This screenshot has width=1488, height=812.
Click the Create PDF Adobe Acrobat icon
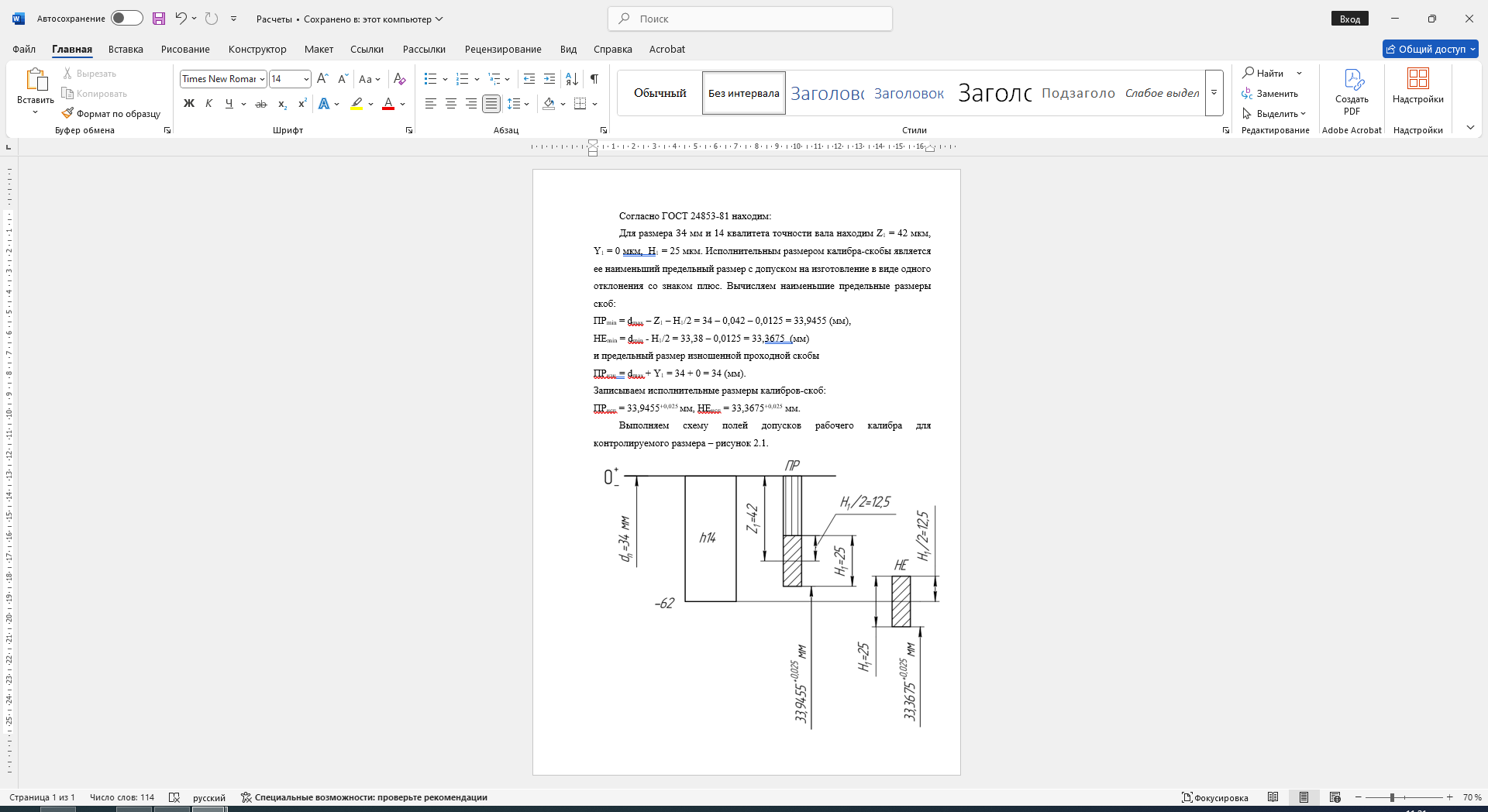(x=1352, y=91)
